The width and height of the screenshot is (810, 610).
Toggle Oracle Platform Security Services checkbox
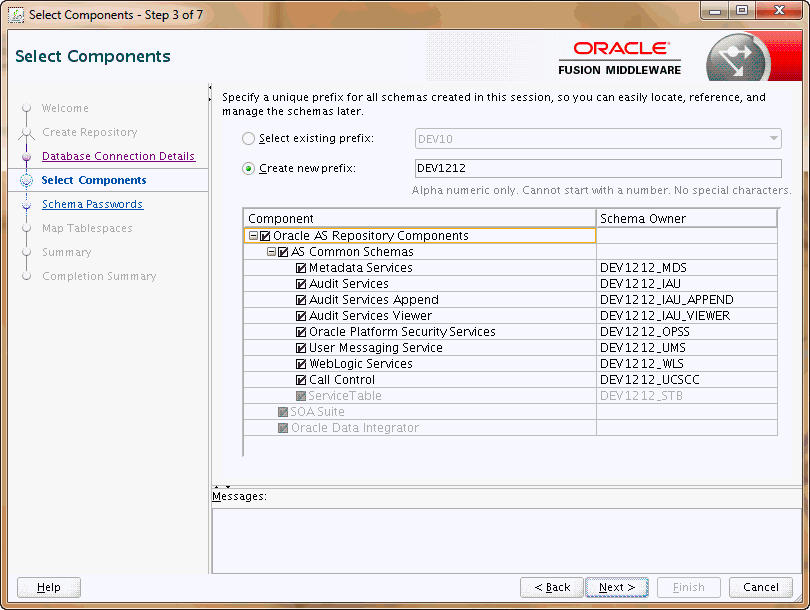point(301,332)
